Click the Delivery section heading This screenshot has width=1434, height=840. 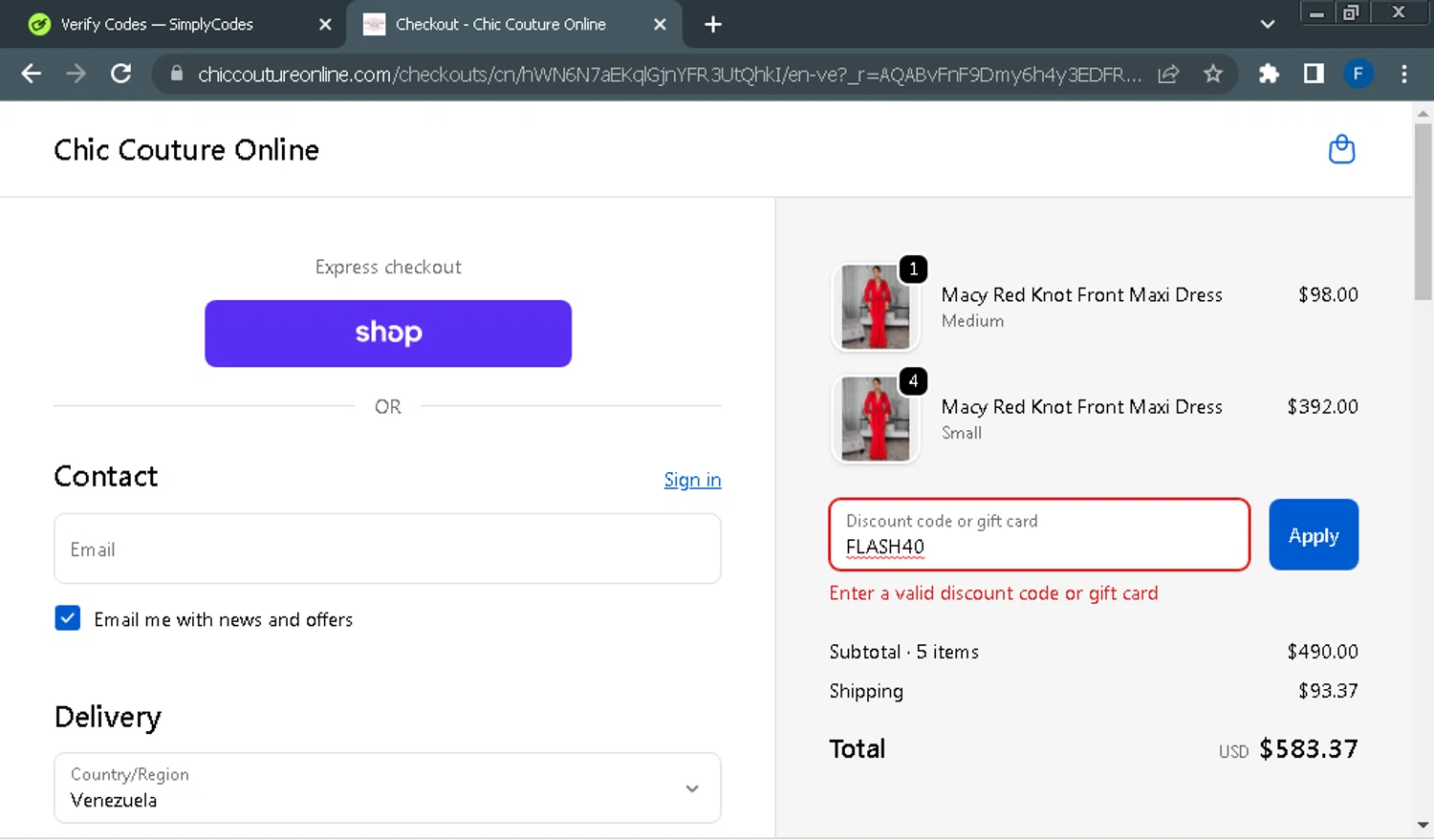[108, 717]
